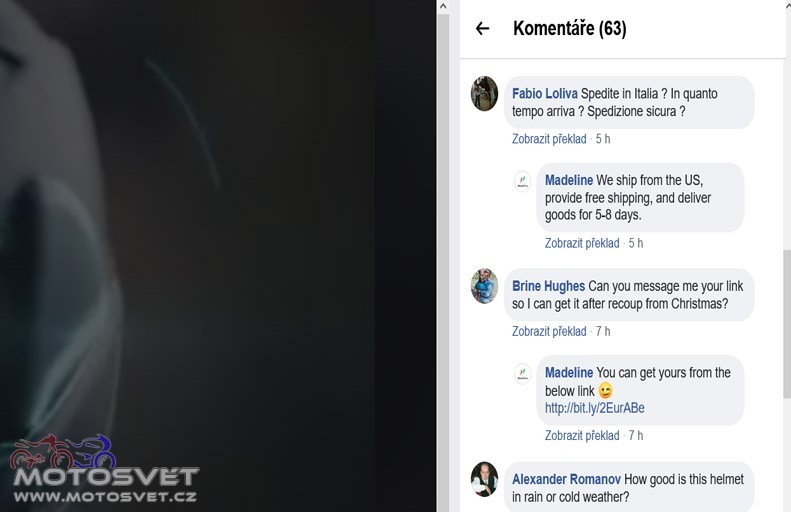Open the bit.ly/2EurABe link
This screenshot has width=791, height=512.
(594, 408)
